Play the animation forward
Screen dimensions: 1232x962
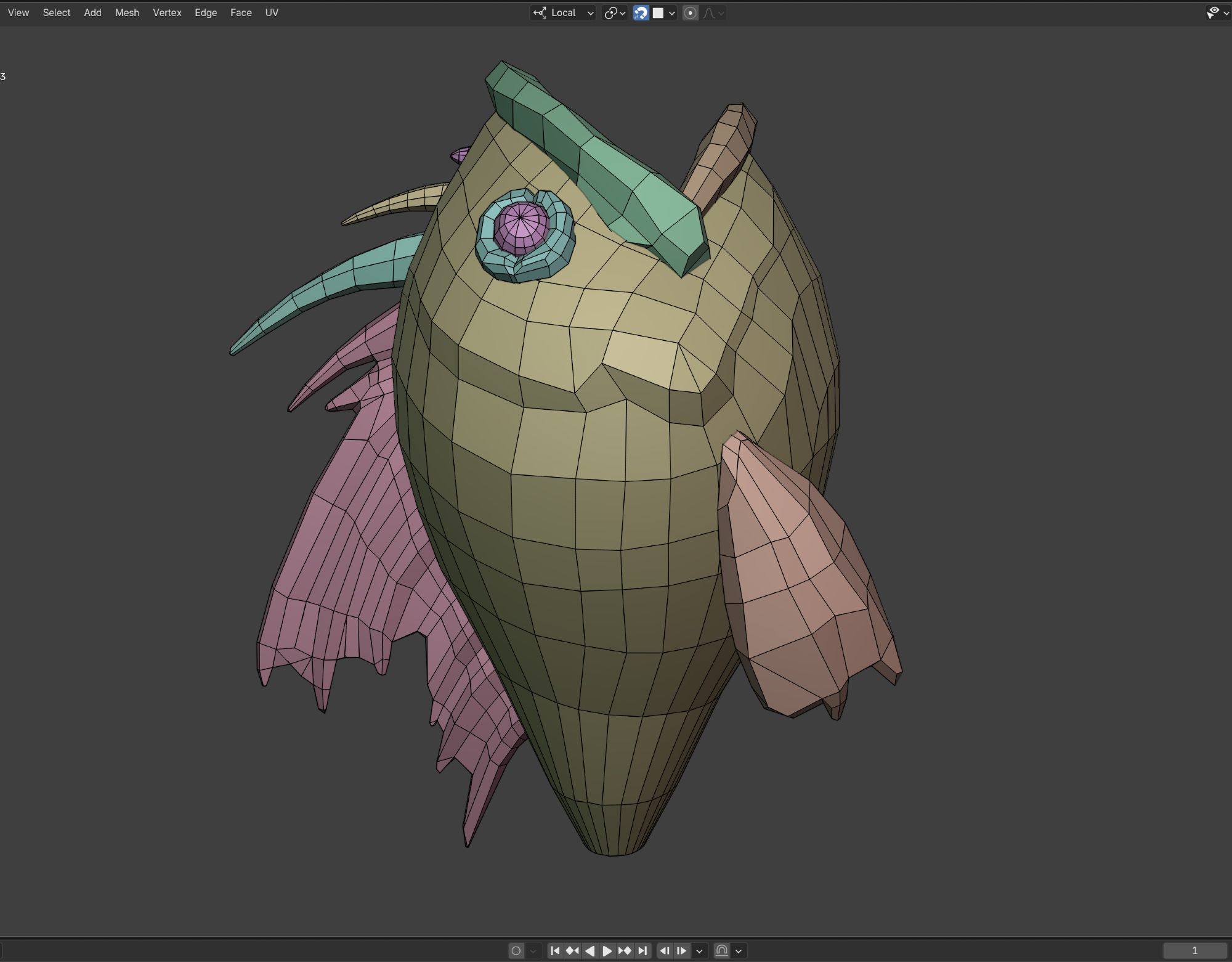[x=607, y=950]
